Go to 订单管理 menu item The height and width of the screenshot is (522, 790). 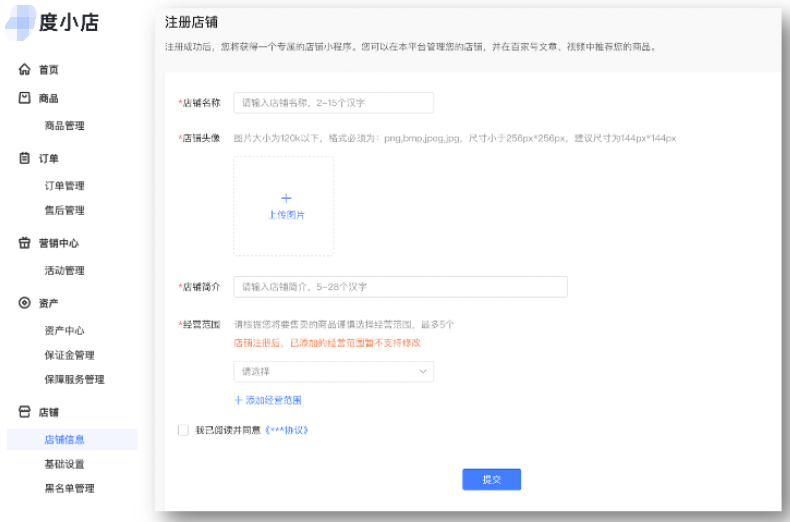coord(64,186)
